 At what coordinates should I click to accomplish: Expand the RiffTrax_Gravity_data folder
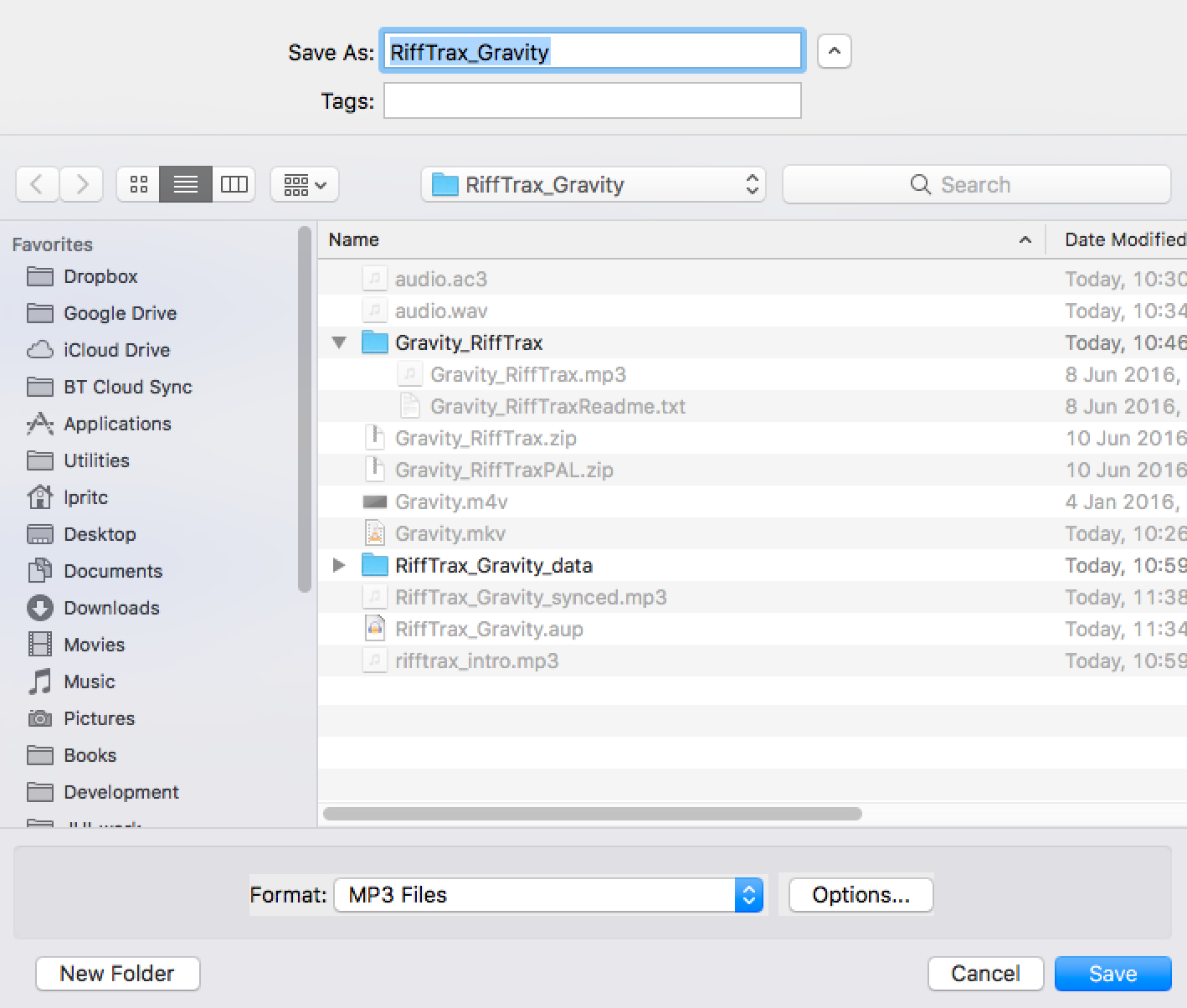(339, 565)
